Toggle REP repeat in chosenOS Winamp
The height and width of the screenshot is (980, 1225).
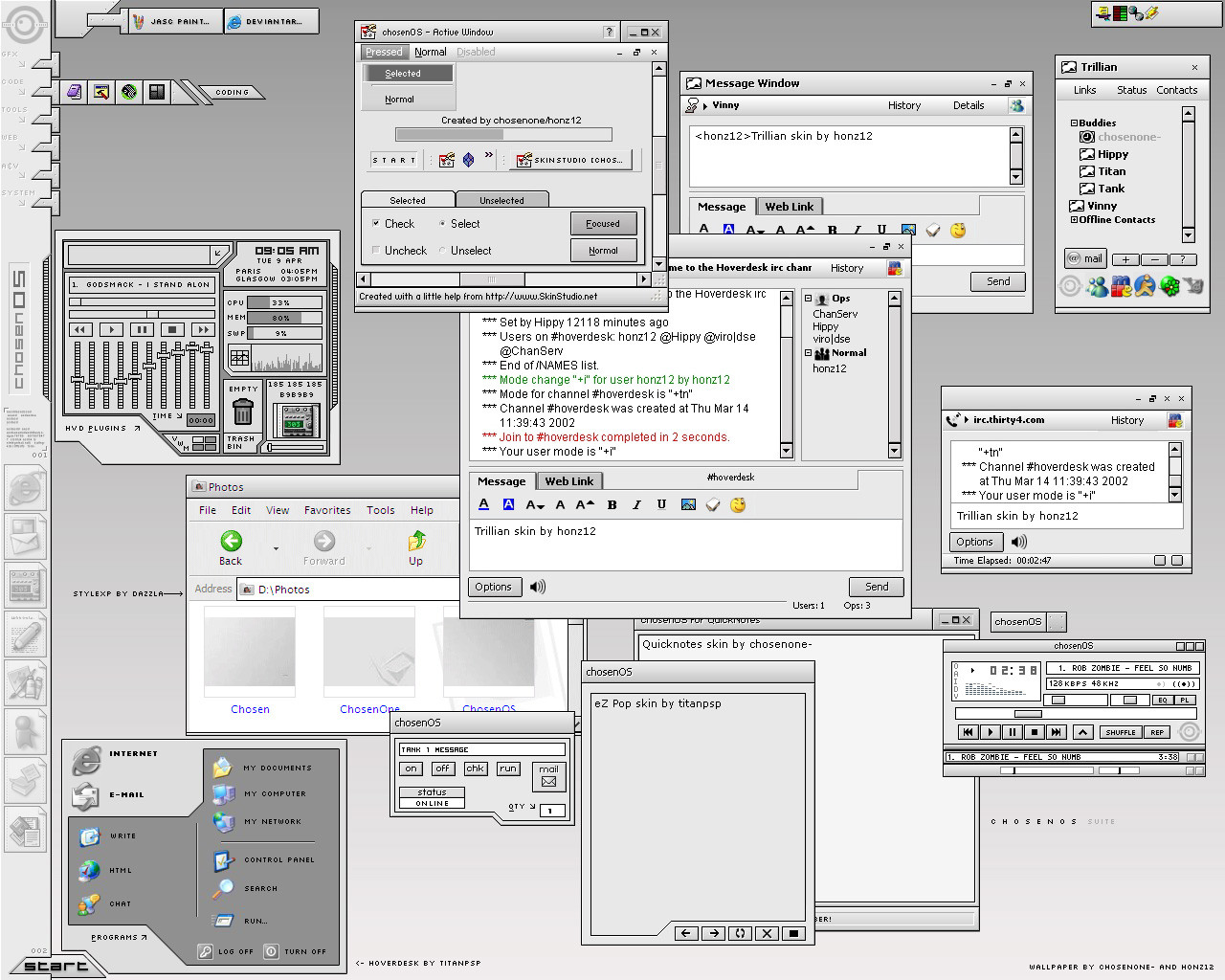pos(1157,732)
